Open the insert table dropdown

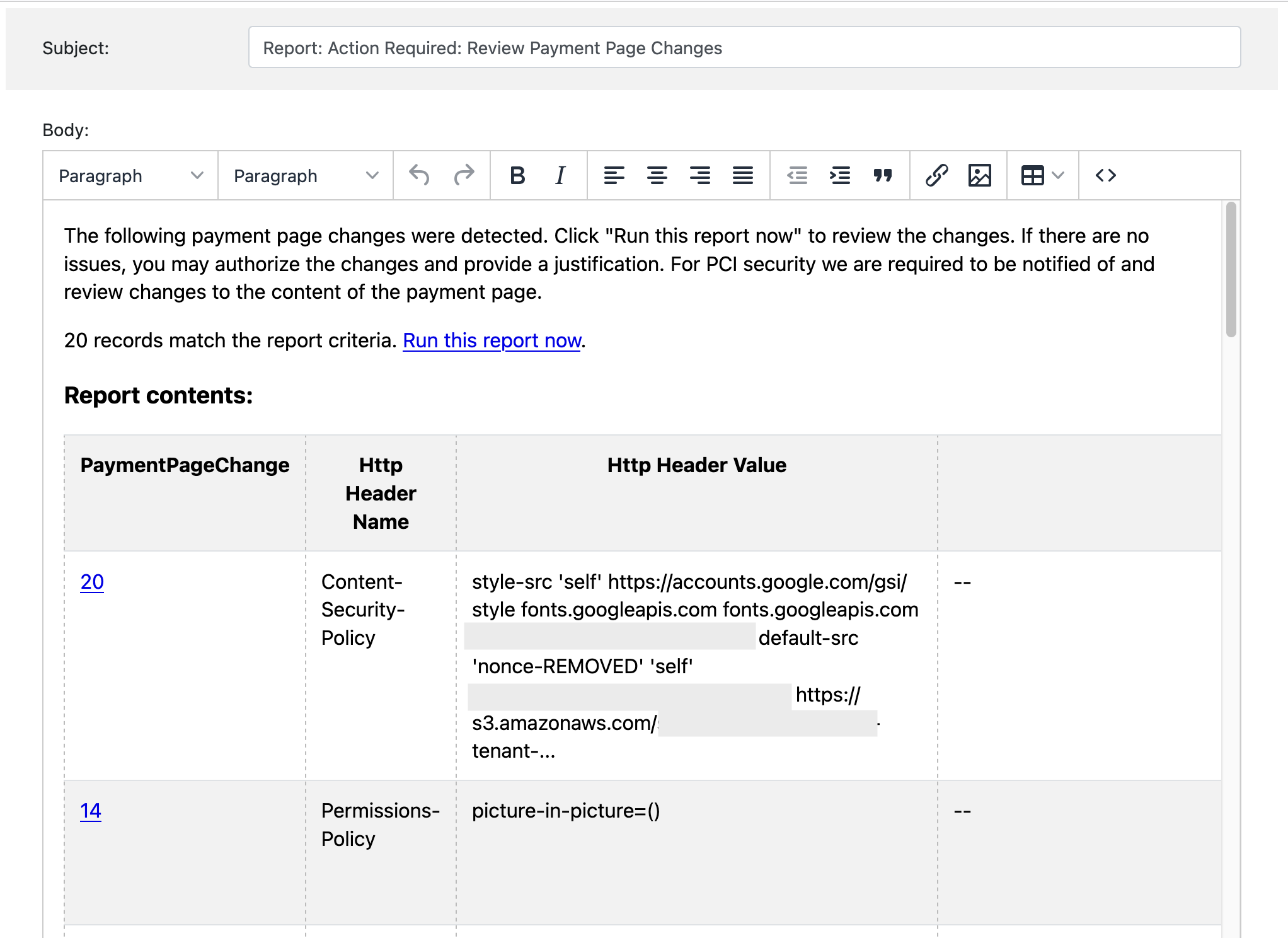(1042, 175)
